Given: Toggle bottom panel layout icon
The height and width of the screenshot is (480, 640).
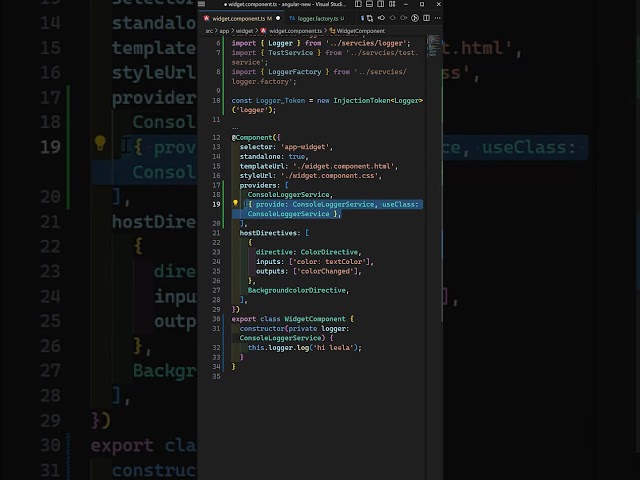Looking at the screenshot, I should click(369, 4).
